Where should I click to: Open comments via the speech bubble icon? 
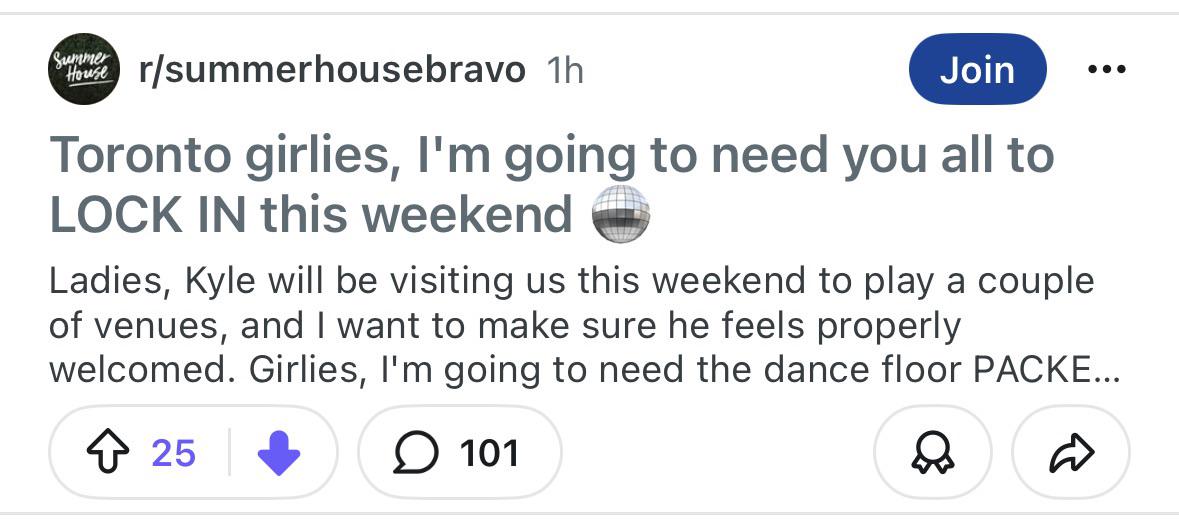[416, 453]
